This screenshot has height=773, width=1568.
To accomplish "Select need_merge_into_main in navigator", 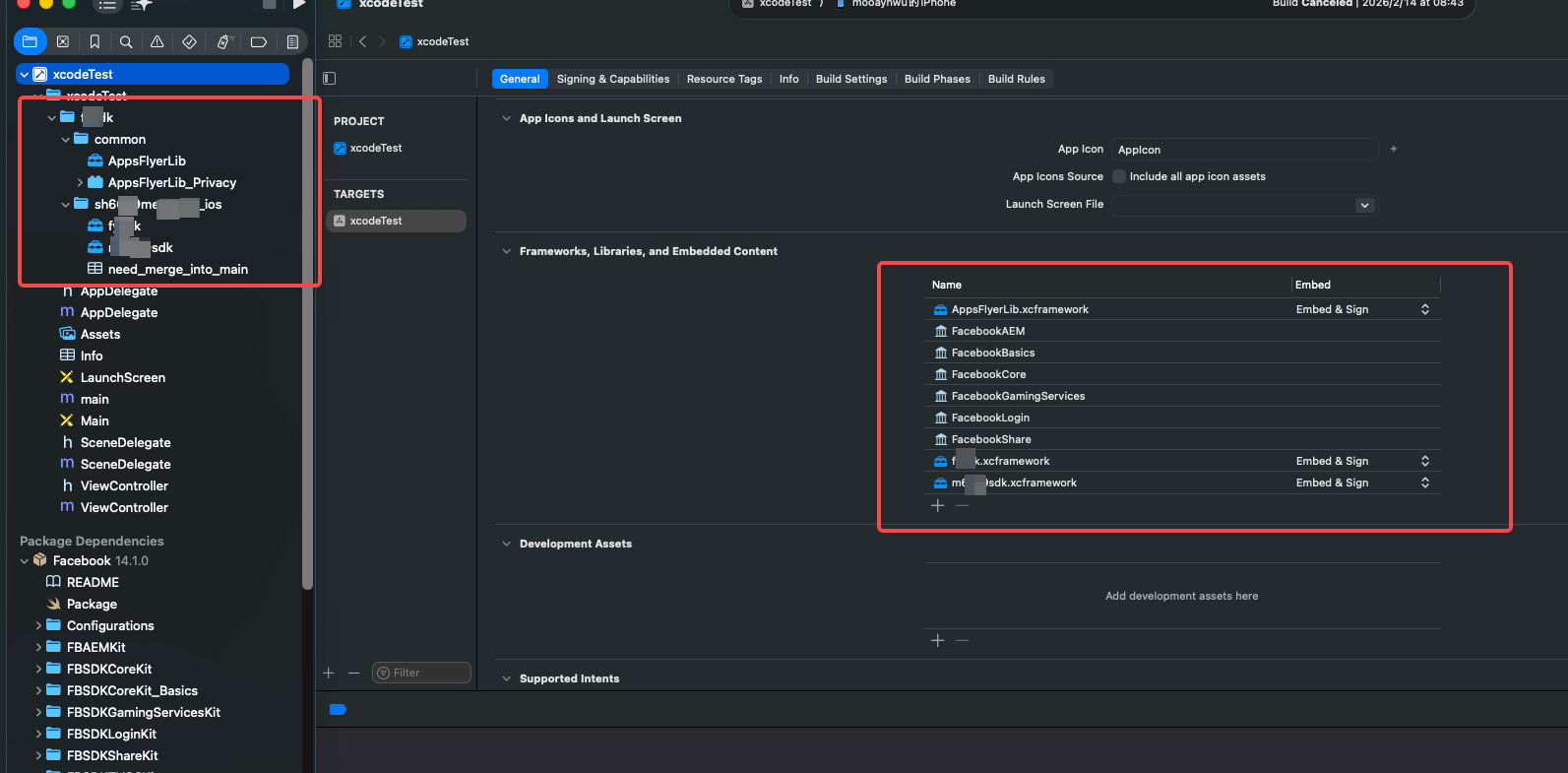I will coord(178,270).
